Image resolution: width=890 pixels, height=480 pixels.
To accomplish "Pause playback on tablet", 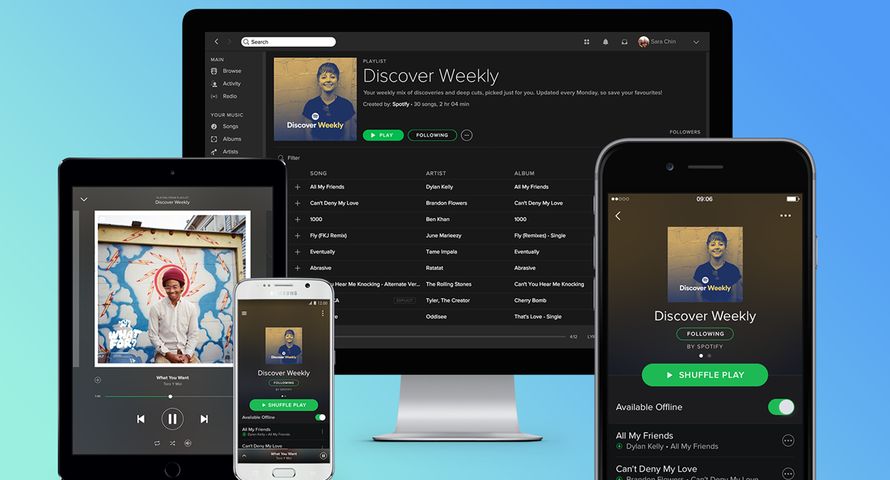I will click(172, 419).
